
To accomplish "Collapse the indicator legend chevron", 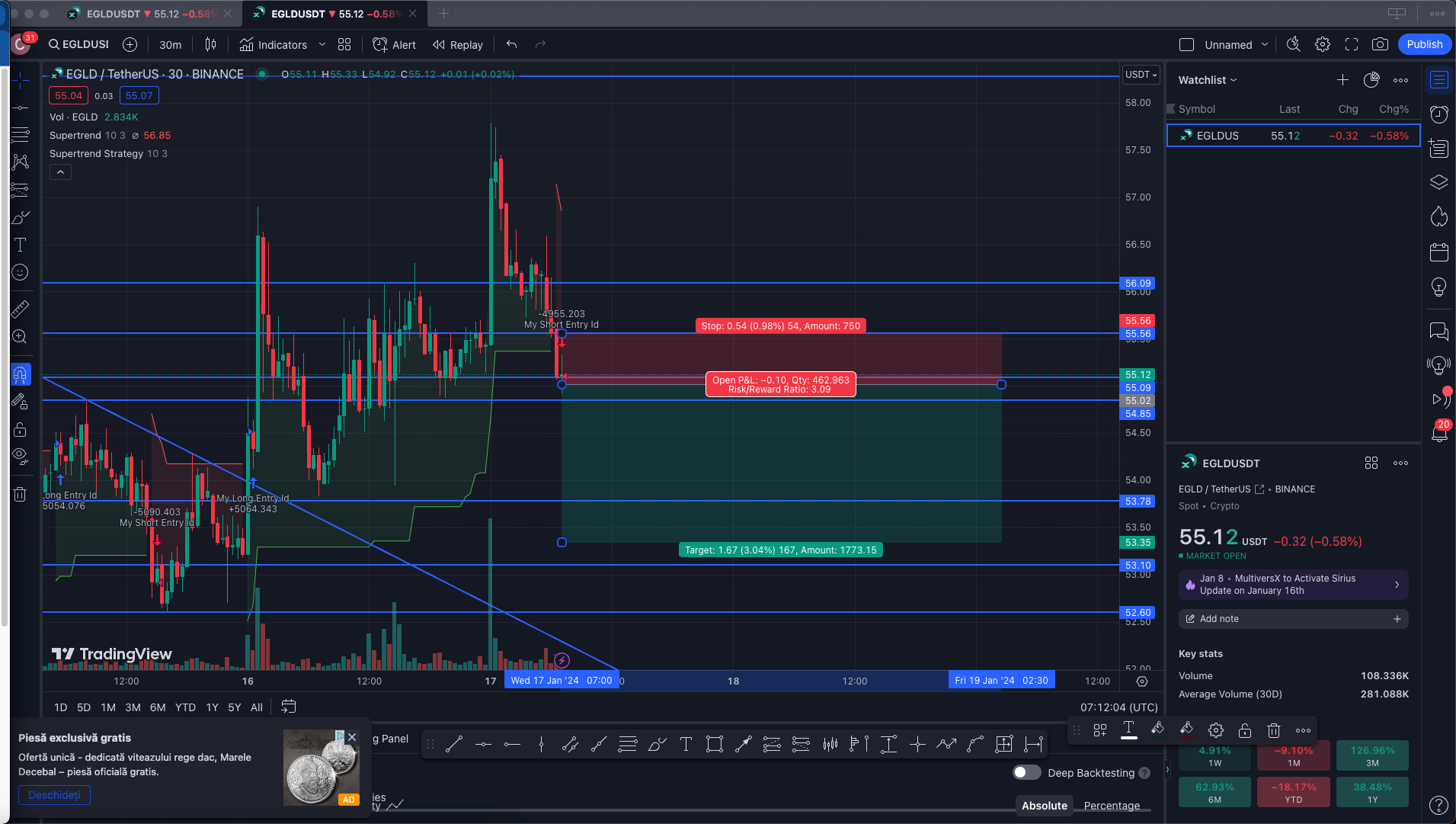I will 60,172.
